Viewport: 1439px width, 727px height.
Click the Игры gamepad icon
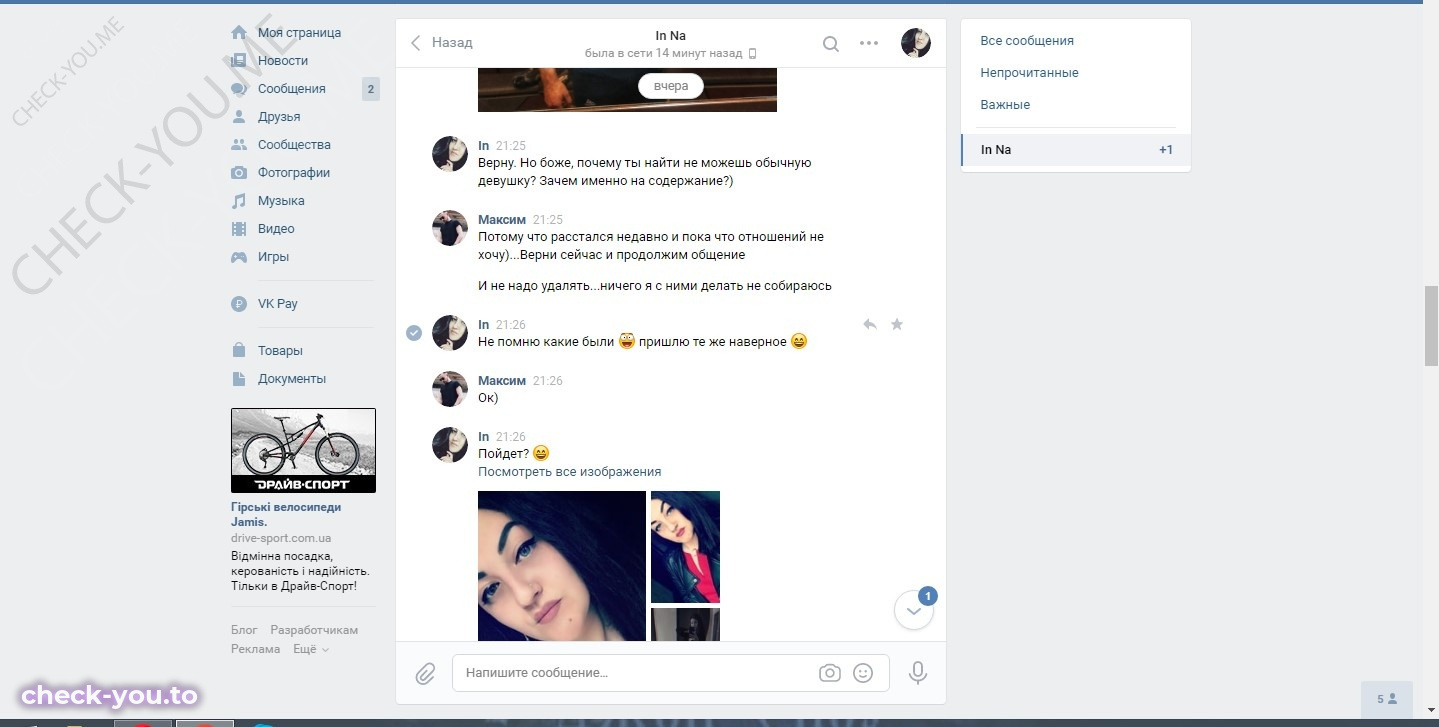(x=239, y=257)
